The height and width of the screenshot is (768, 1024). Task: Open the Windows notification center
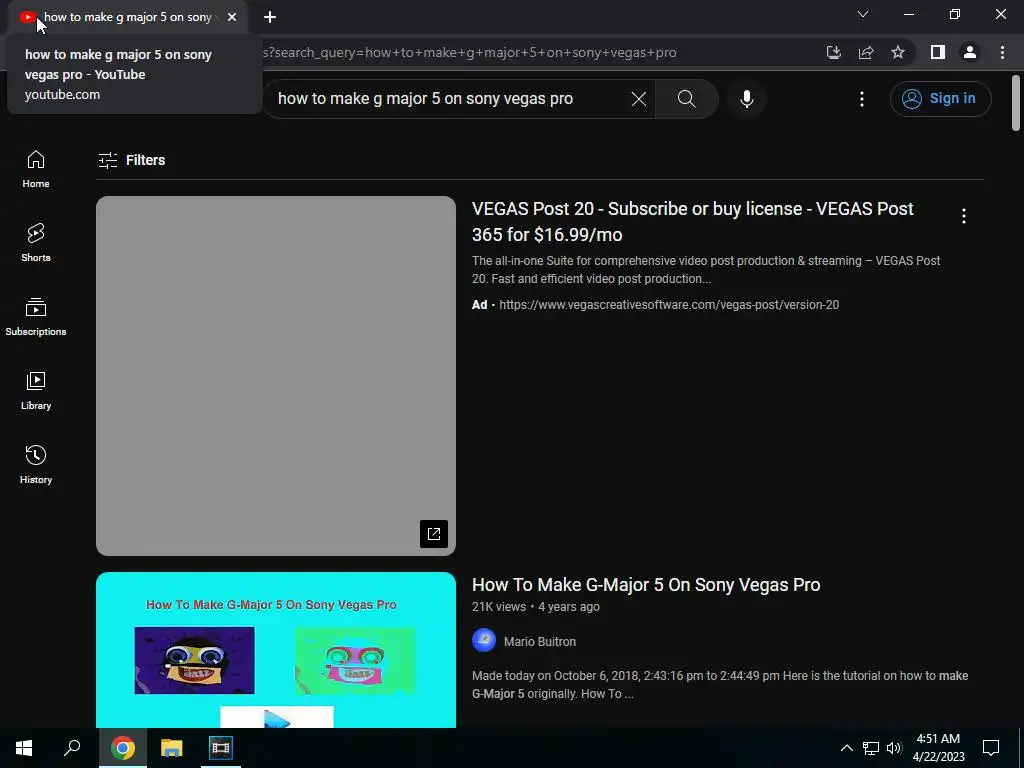991,748
